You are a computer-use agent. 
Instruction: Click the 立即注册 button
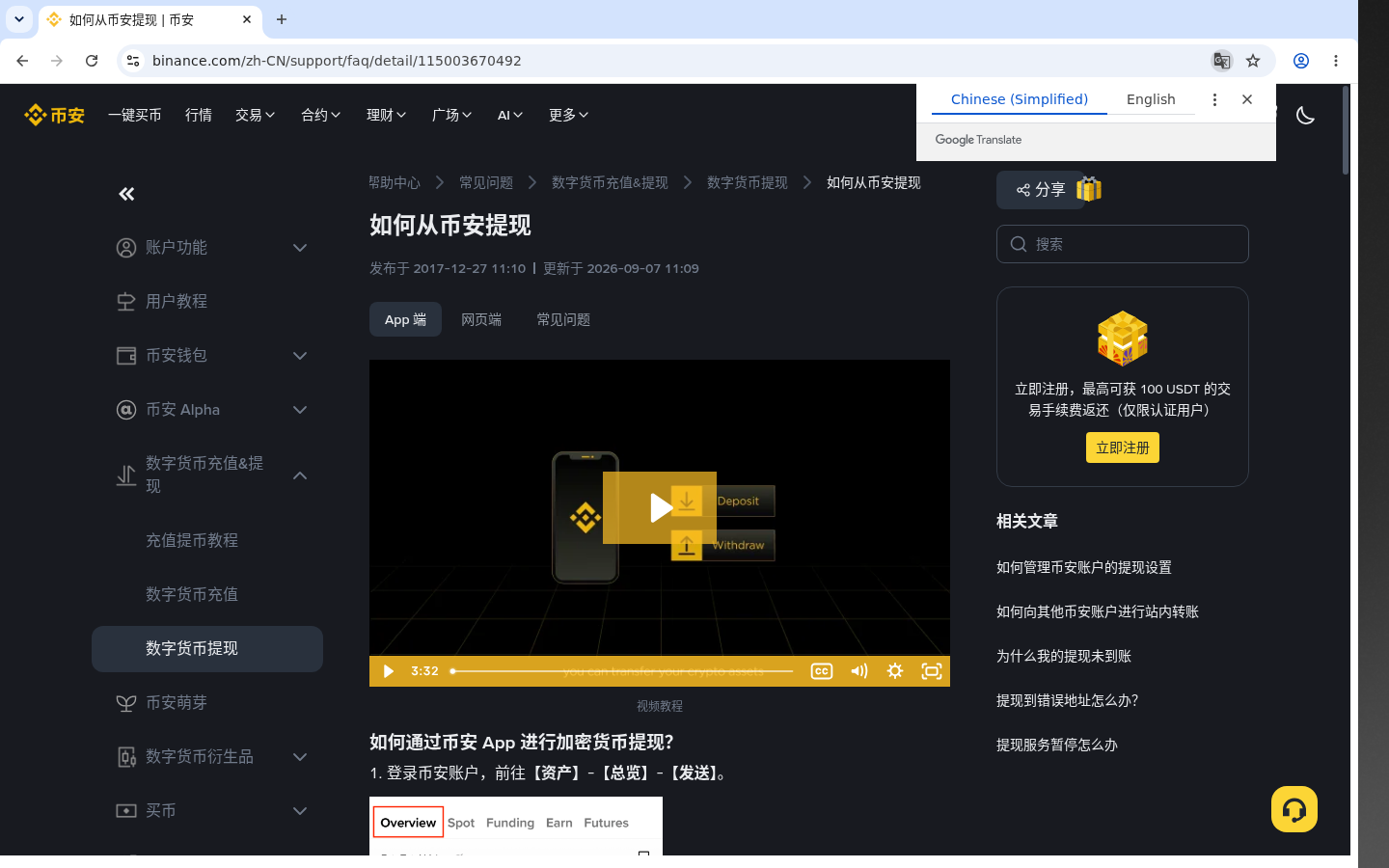pyautogui.click(x=1123, y=448)
